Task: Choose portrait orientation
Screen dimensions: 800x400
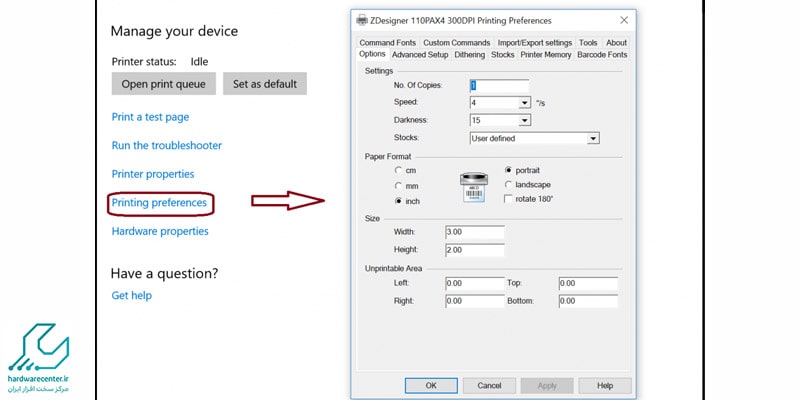Action: (x=508, y=170)
